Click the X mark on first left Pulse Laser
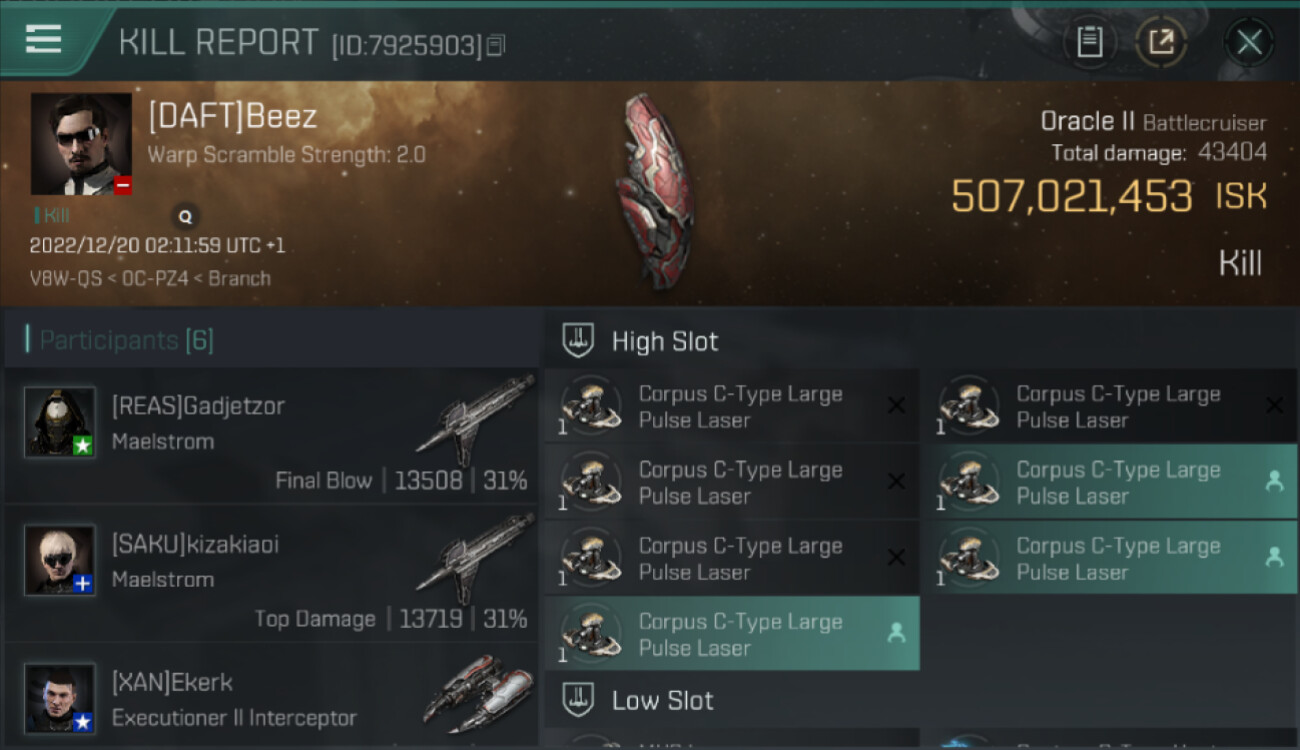The width and height of the screenshot is (1300, 750). 896,405
